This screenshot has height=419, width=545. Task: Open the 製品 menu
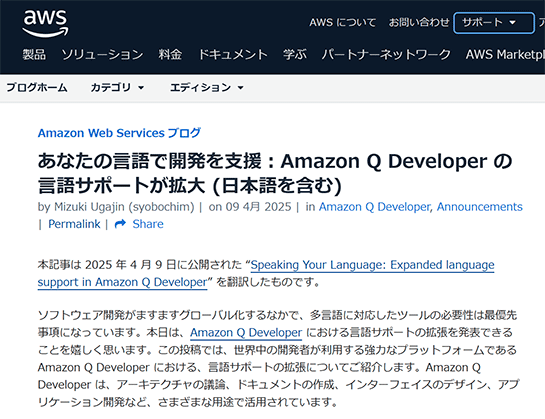pos(34,54)
